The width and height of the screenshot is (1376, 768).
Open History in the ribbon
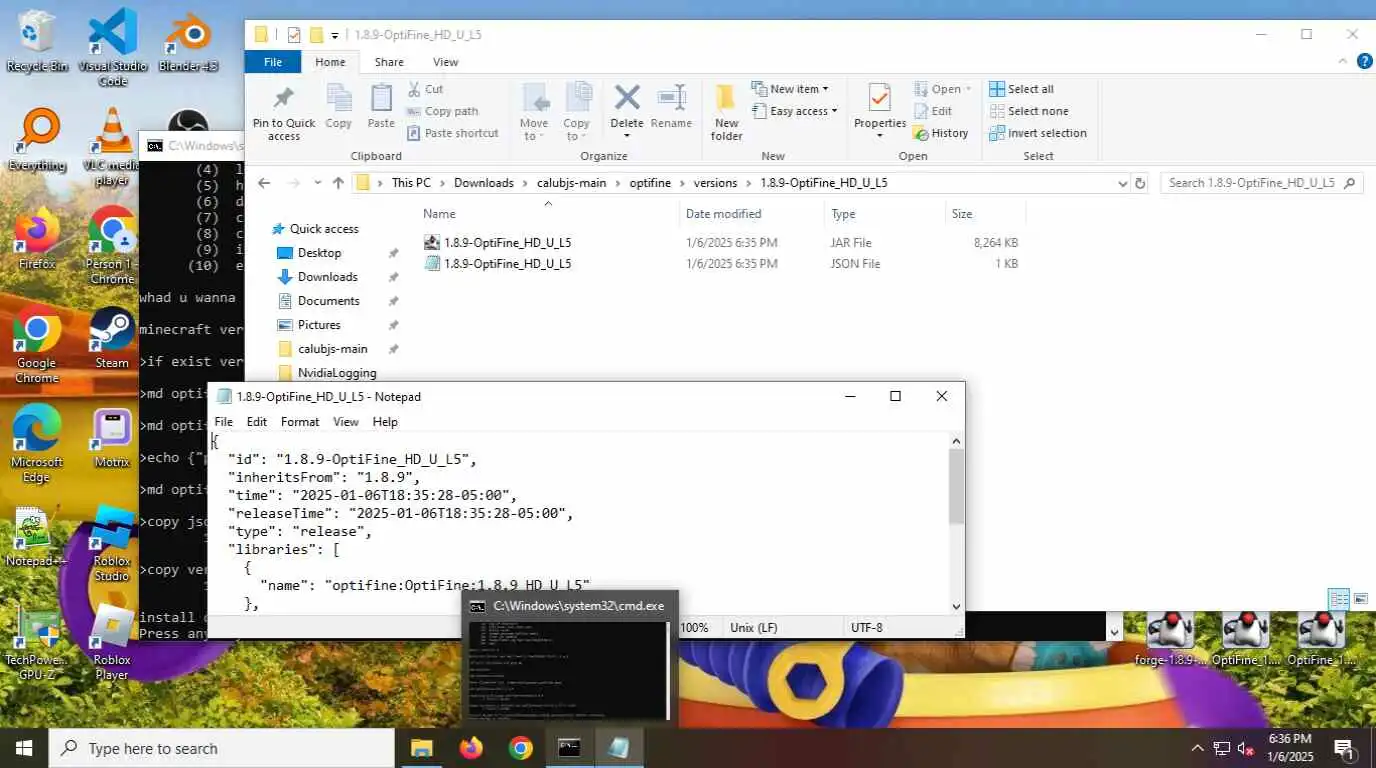pos(941,133)
